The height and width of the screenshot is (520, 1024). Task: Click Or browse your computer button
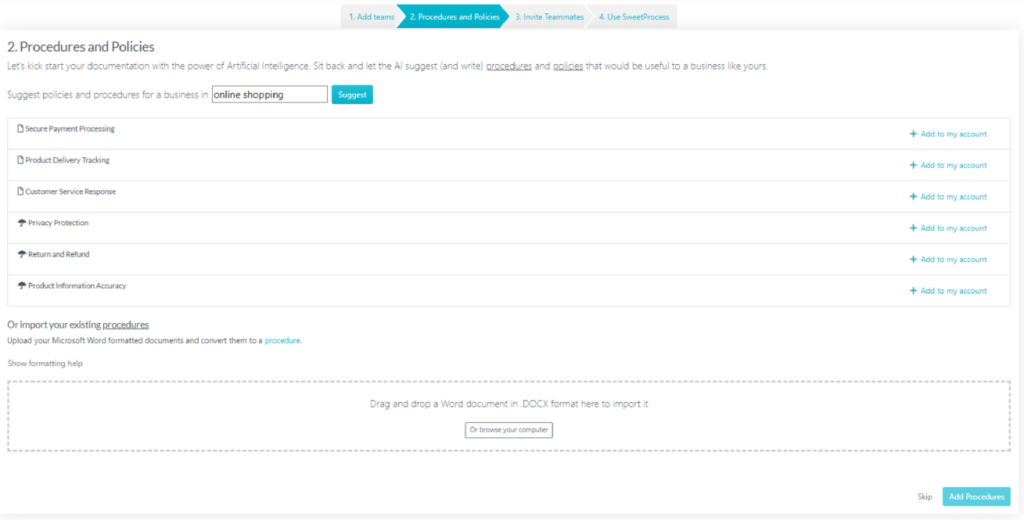pos(509,430)
